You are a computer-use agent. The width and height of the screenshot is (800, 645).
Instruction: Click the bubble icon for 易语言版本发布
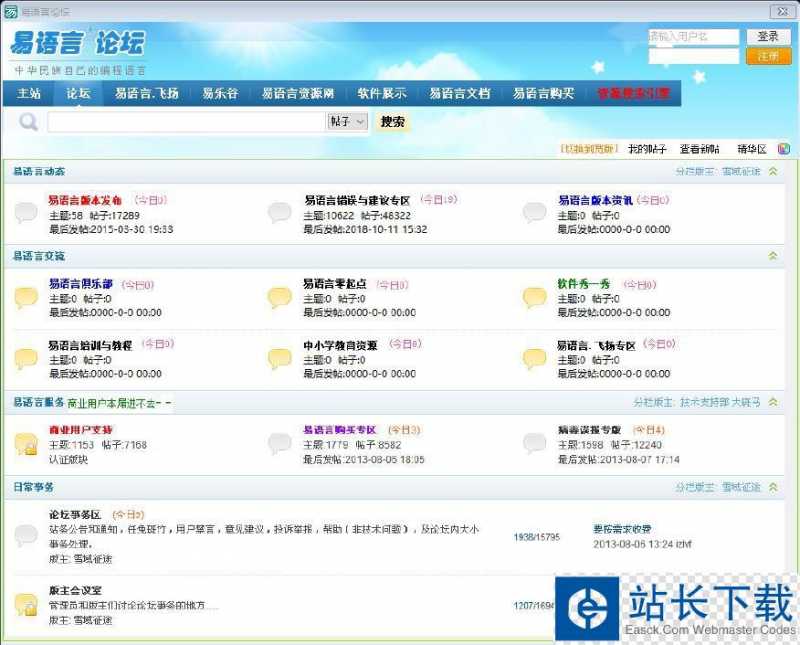pos(26,213)
